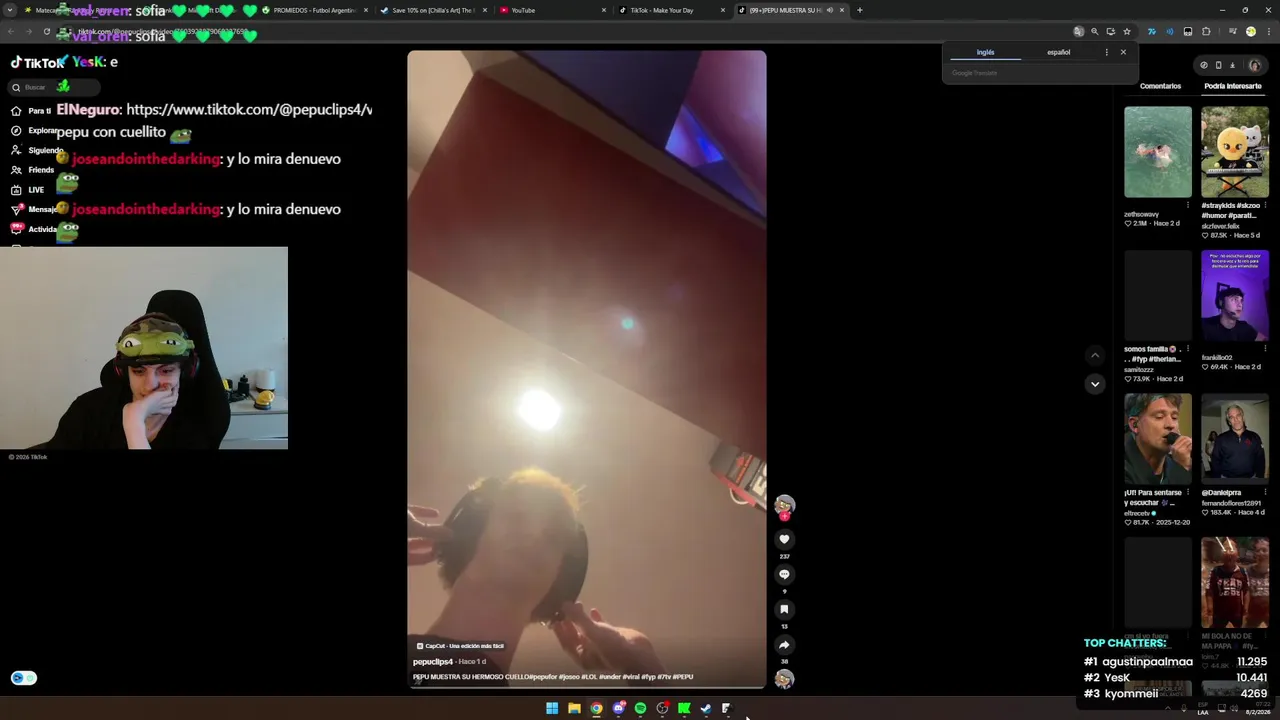
Task: Click pepuclips4 username under video
Action: 433,662
